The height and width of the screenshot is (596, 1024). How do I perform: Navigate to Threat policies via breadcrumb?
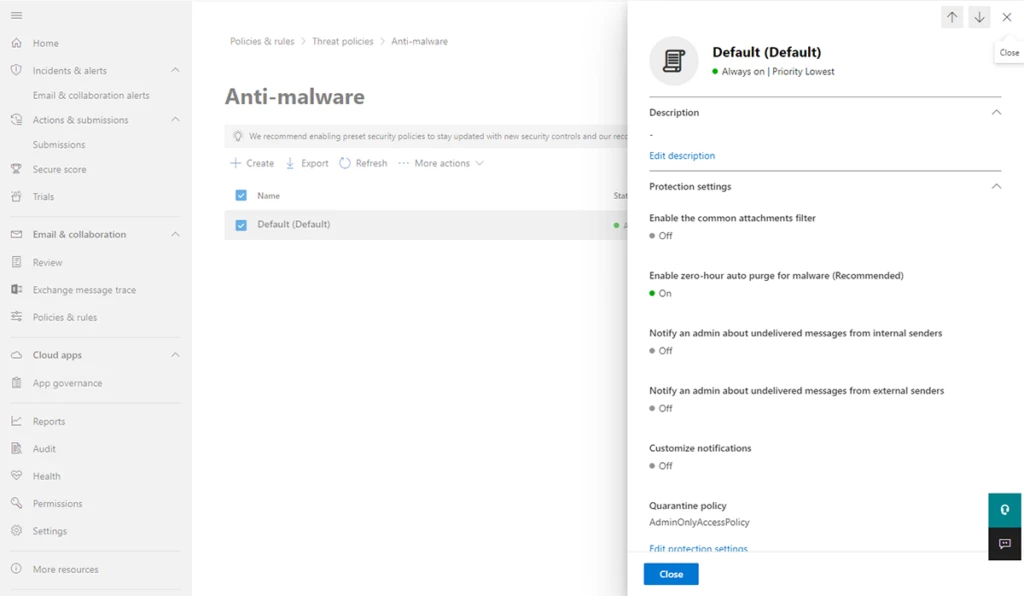coord(341,41)
